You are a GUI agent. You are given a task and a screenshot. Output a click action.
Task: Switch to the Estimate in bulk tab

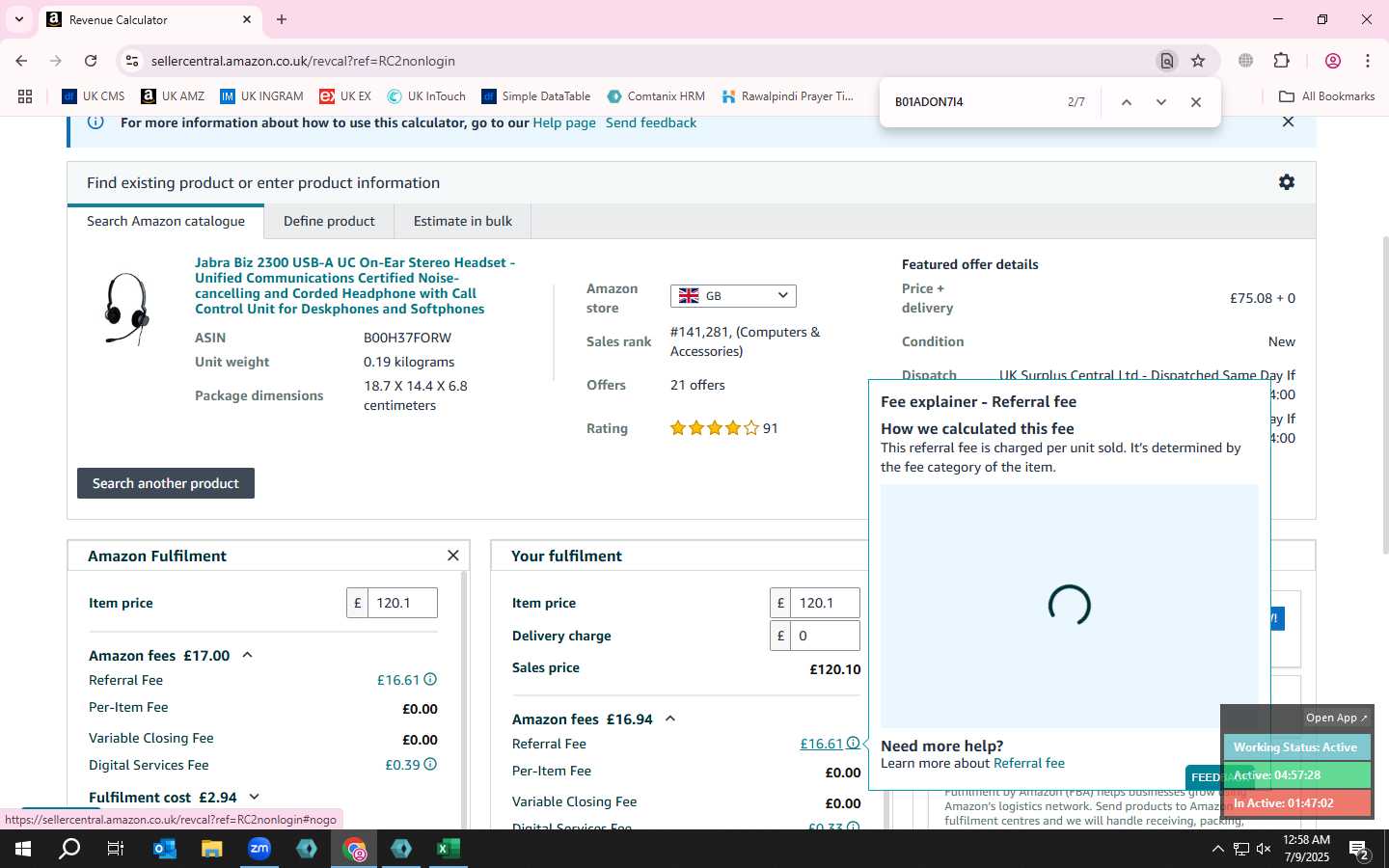click(463, 221)
